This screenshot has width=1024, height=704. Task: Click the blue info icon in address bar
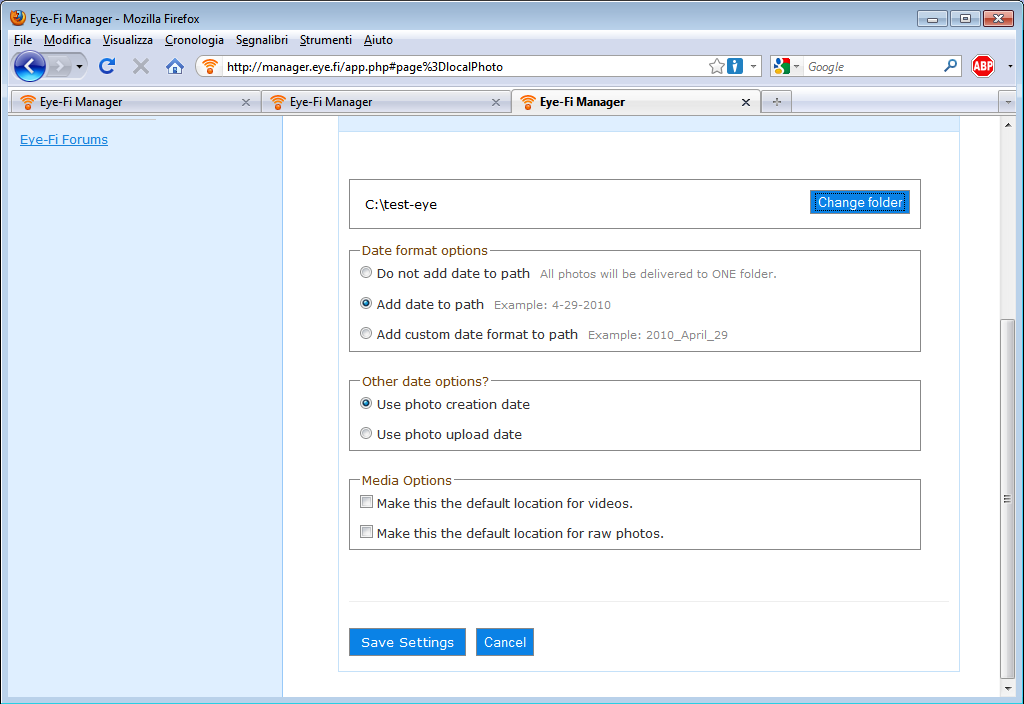pos(735,67)
